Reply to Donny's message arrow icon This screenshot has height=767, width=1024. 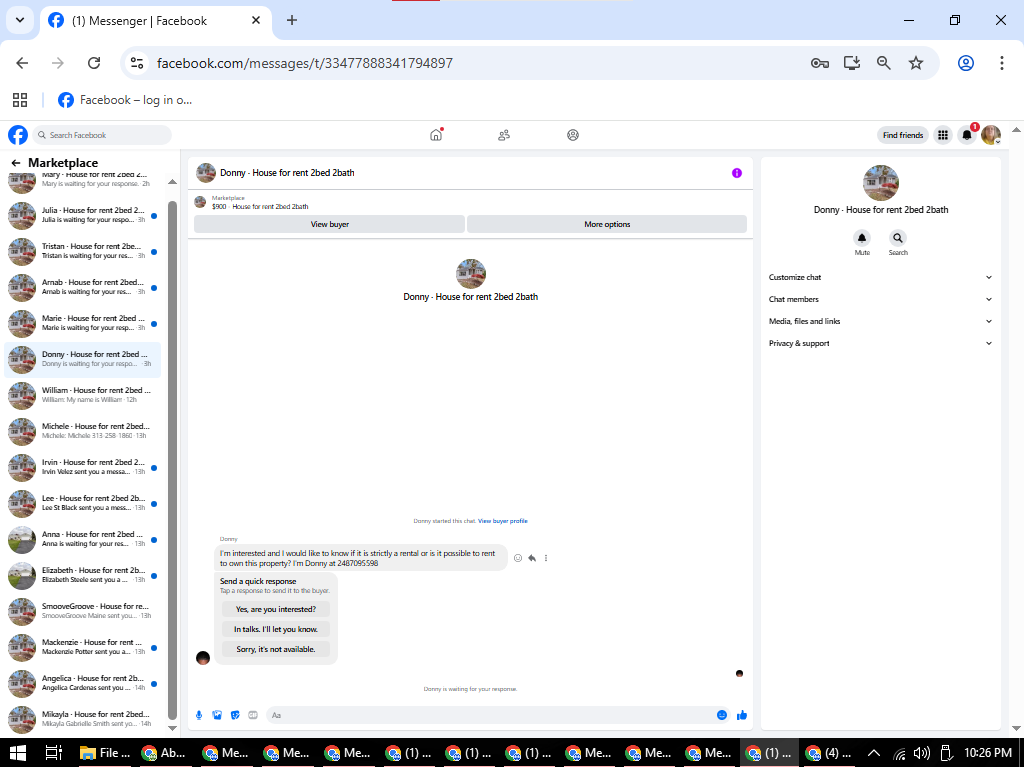pyautogui.click(x=532, y=558)
